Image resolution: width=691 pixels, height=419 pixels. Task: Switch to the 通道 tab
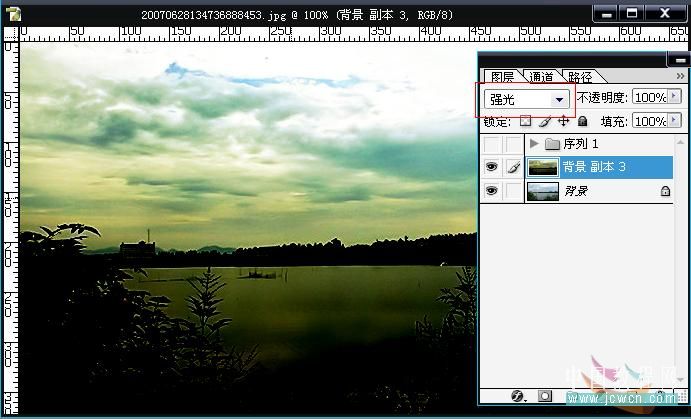tap(541, 77)
